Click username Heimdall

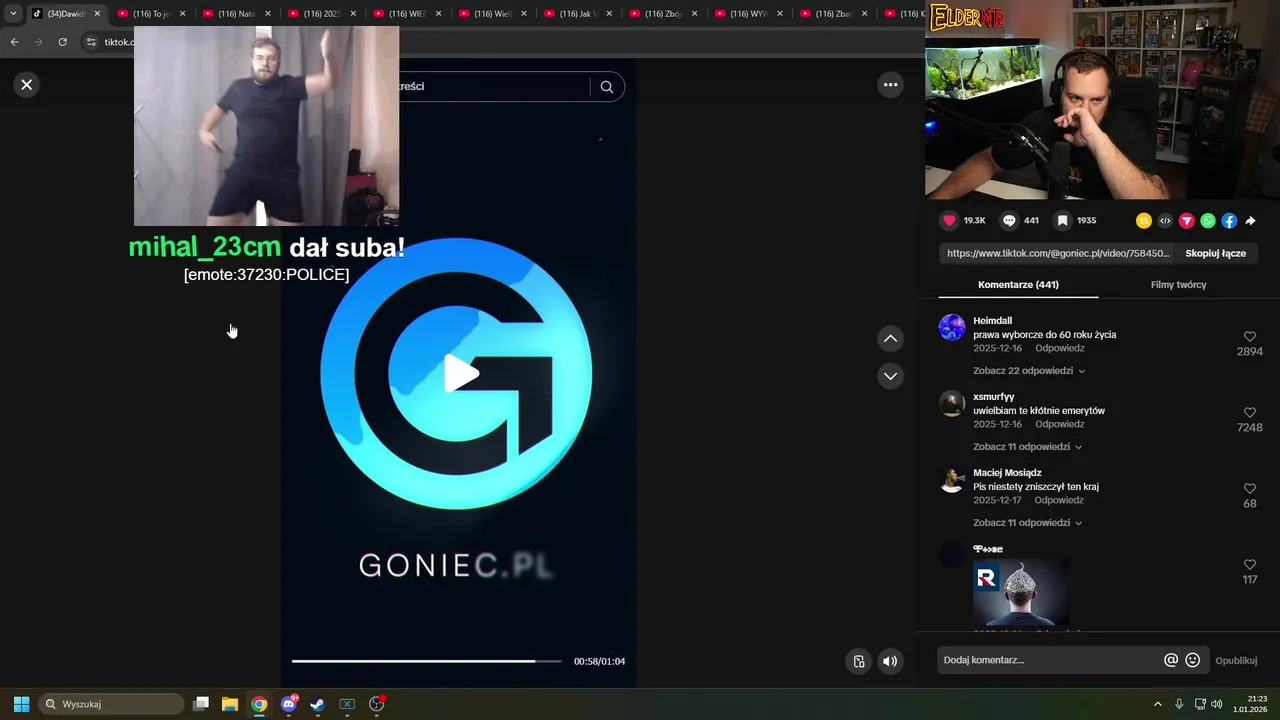click(992, 321)
